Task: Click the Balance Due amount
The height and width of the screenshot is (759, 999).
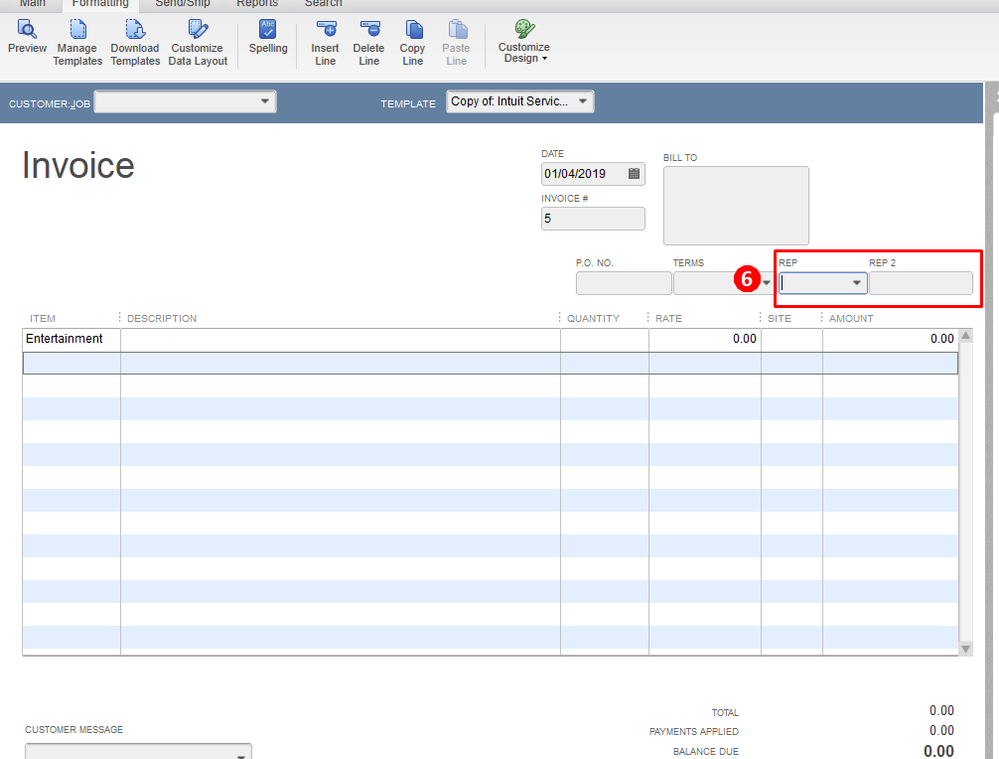Action: [938, 751]
